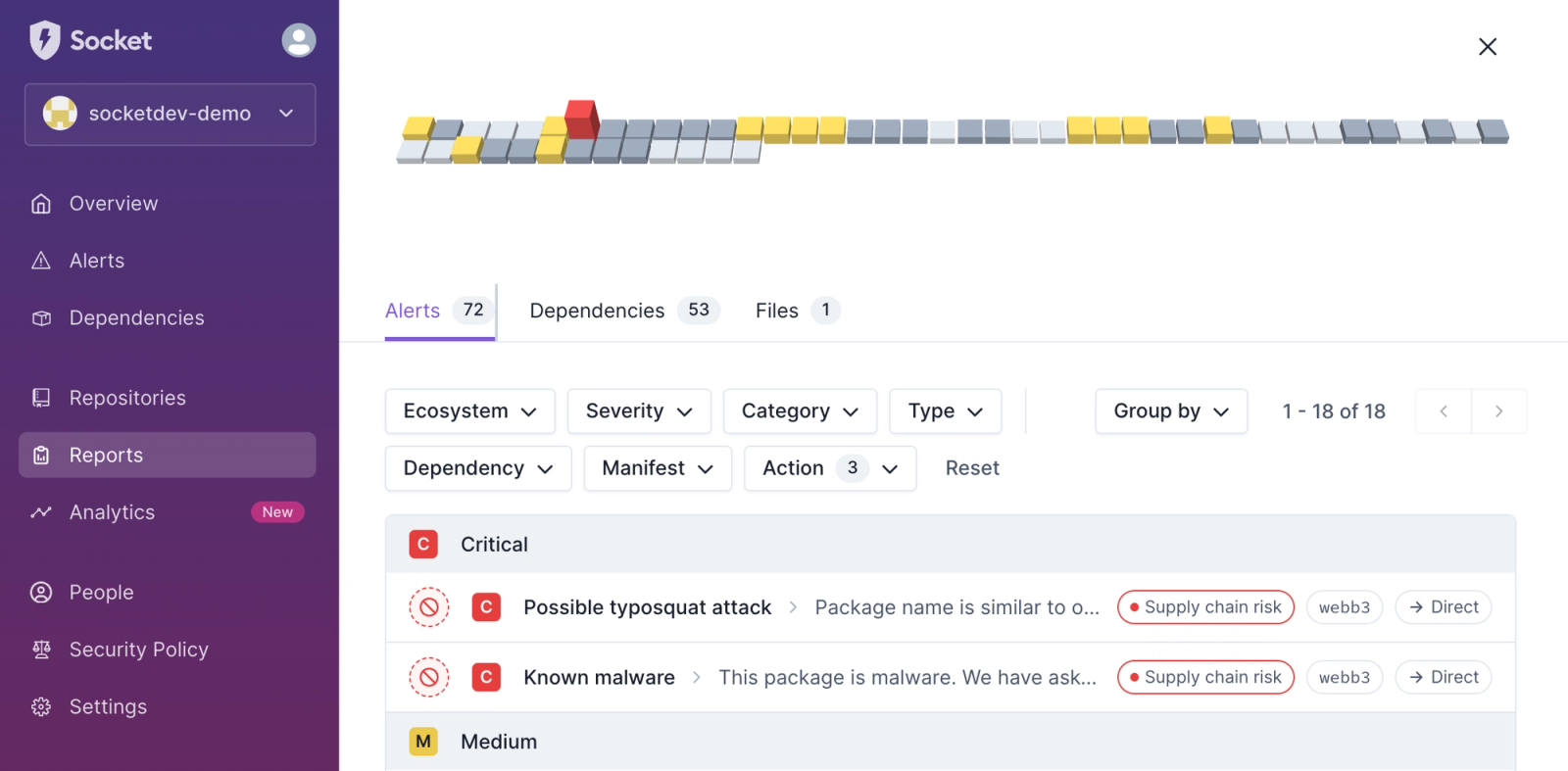
Task: Open the user profile avatar
Action: (298, 40)
